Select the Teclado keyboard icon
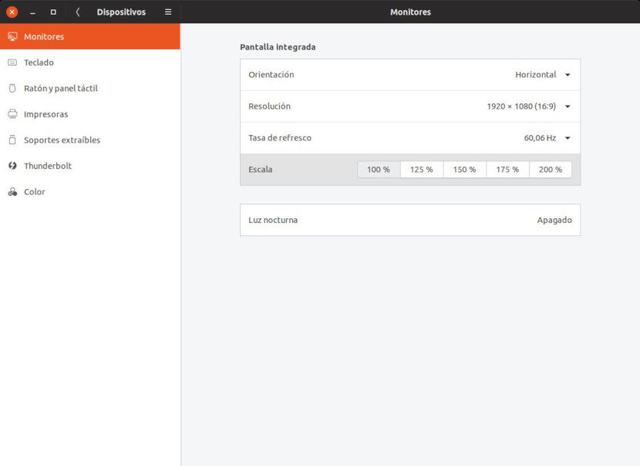The image size is (640, 466). click(12, 63)
